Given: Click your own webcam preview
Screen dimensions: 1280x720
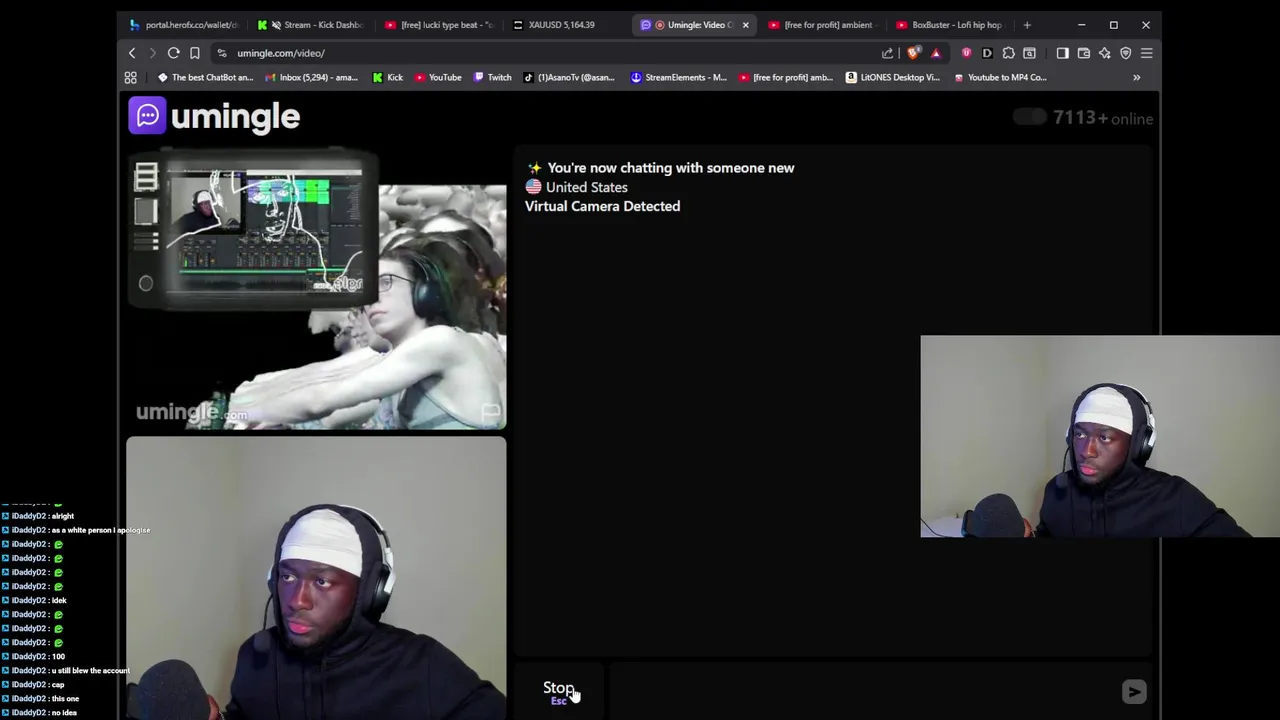Looking at the screenshot, I should click(x=316, y=578).
